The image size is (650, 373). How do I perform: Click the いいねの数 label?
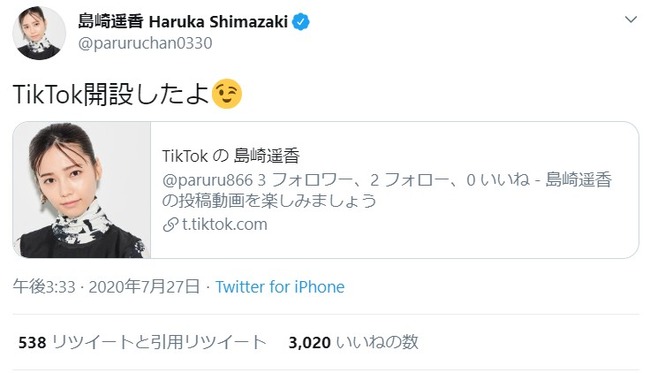coord(377,342)
